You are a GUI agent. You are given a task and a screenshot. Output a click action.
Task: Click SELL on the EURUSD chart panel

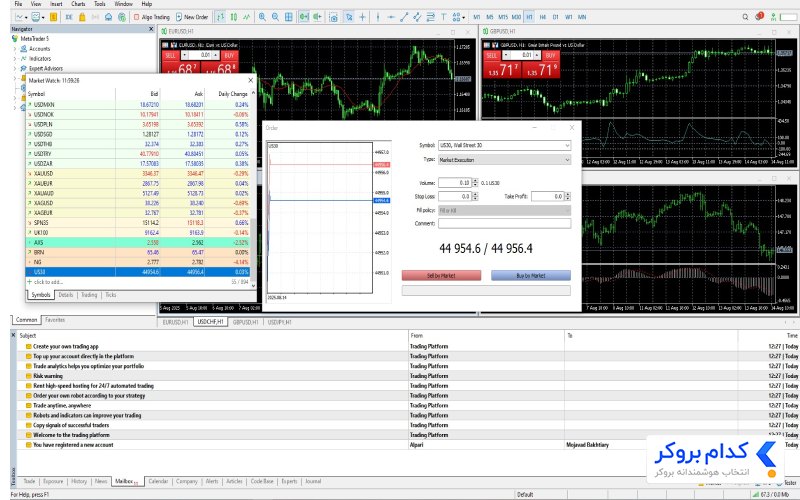[170, 55]
